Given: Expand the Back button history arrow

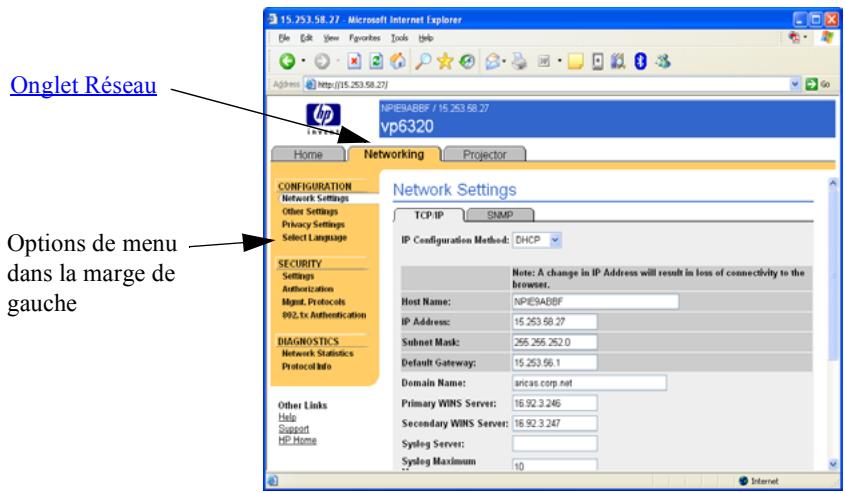Looking at the screenshot, I should 303,61.
